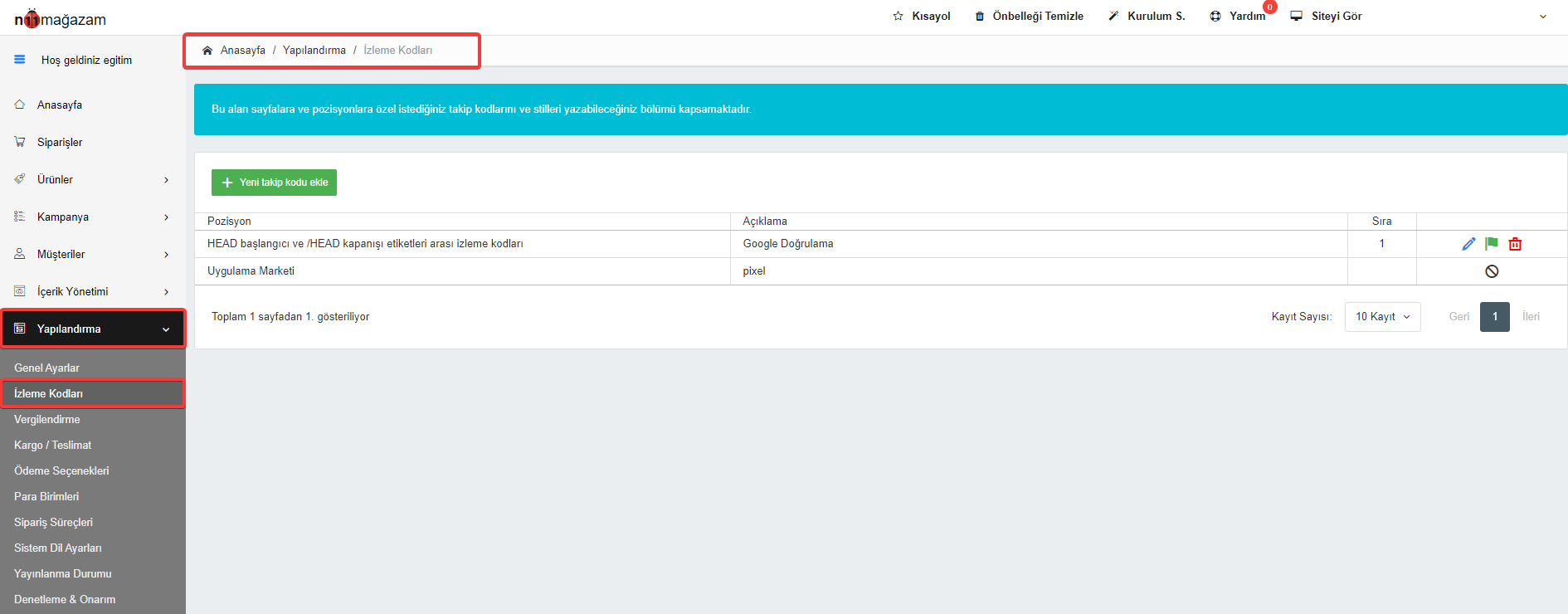Click the HEAD başlangıcı position cell
This screenshot has width=1568, height=614.
click(x=462, y=244)
